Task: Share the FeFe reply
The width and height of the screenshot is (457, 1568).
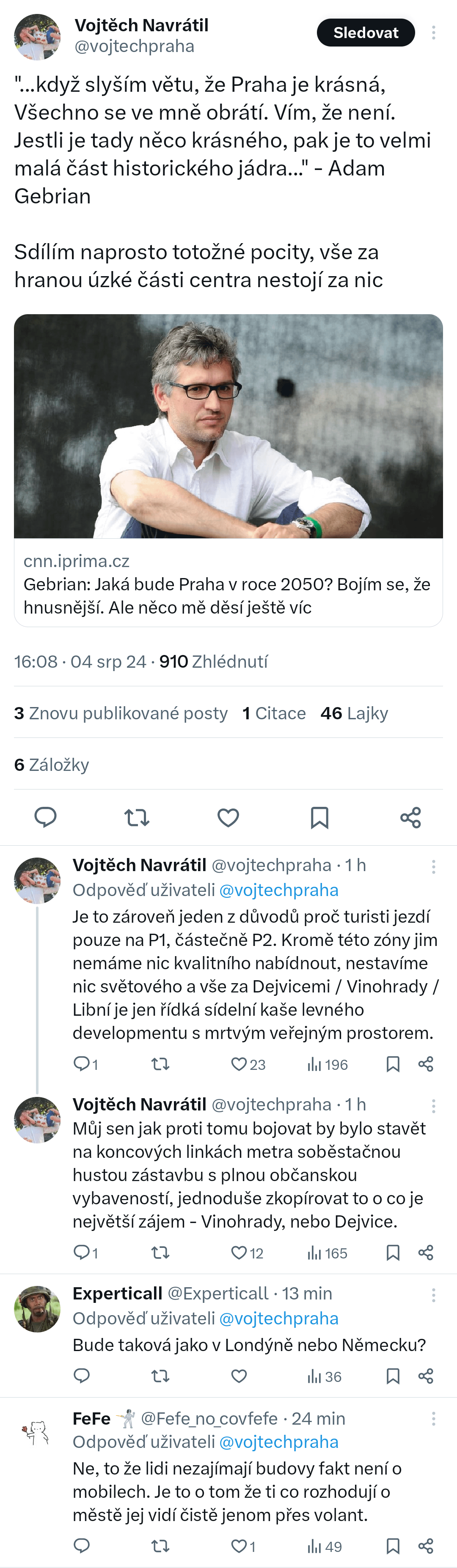Action: 426,1546
